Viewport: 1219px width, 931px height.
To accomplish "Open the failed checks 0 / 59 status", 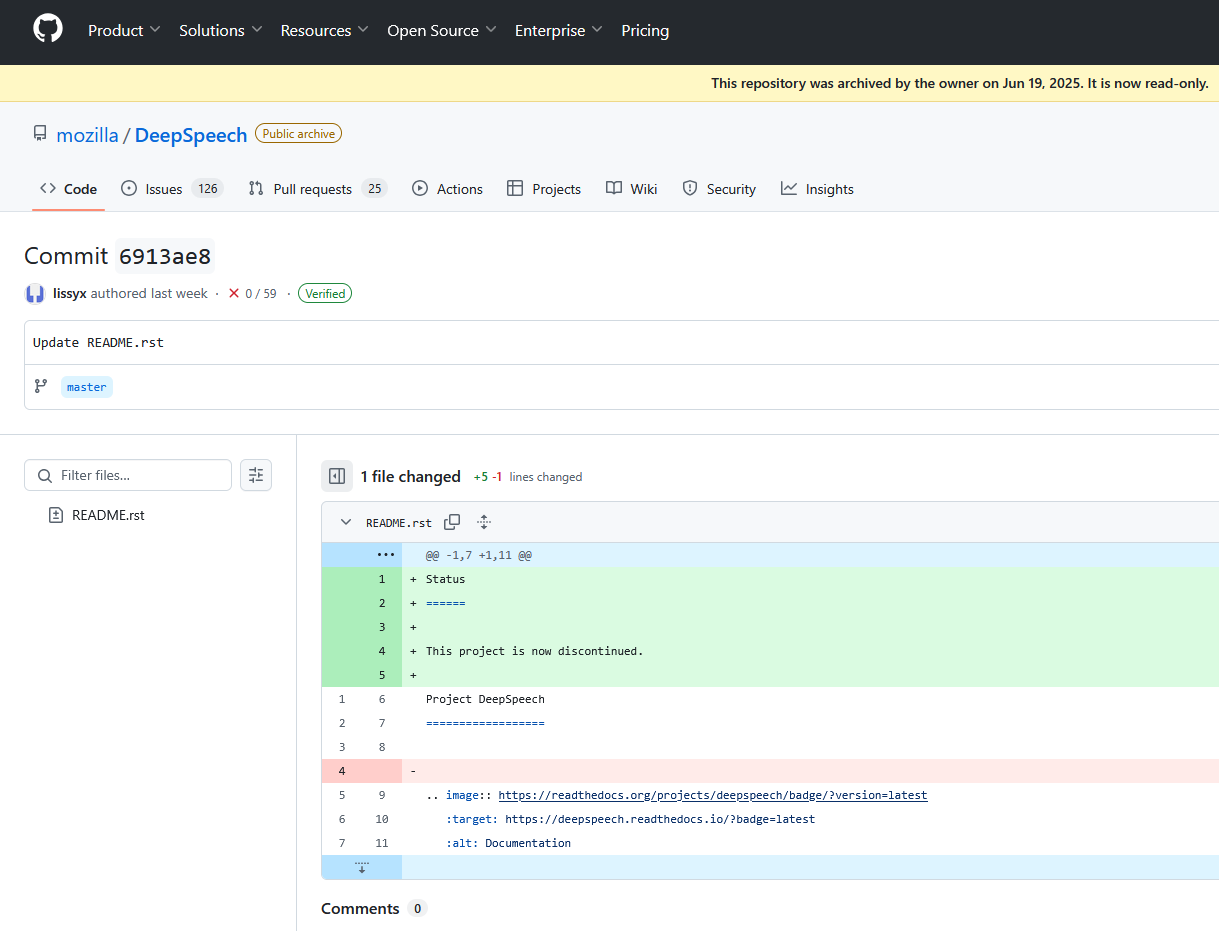I will pyautogui.click(x=253, y=294).
